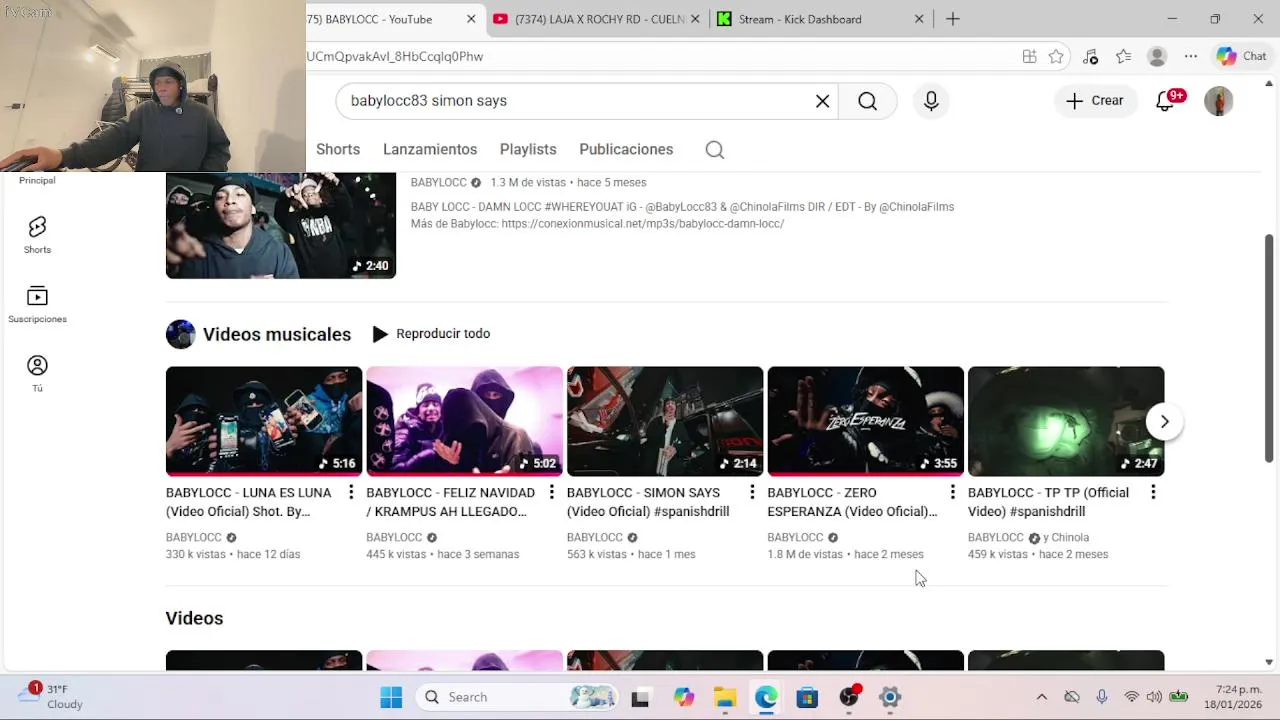Open the Shorts channel tab

(x=338, y=150)
